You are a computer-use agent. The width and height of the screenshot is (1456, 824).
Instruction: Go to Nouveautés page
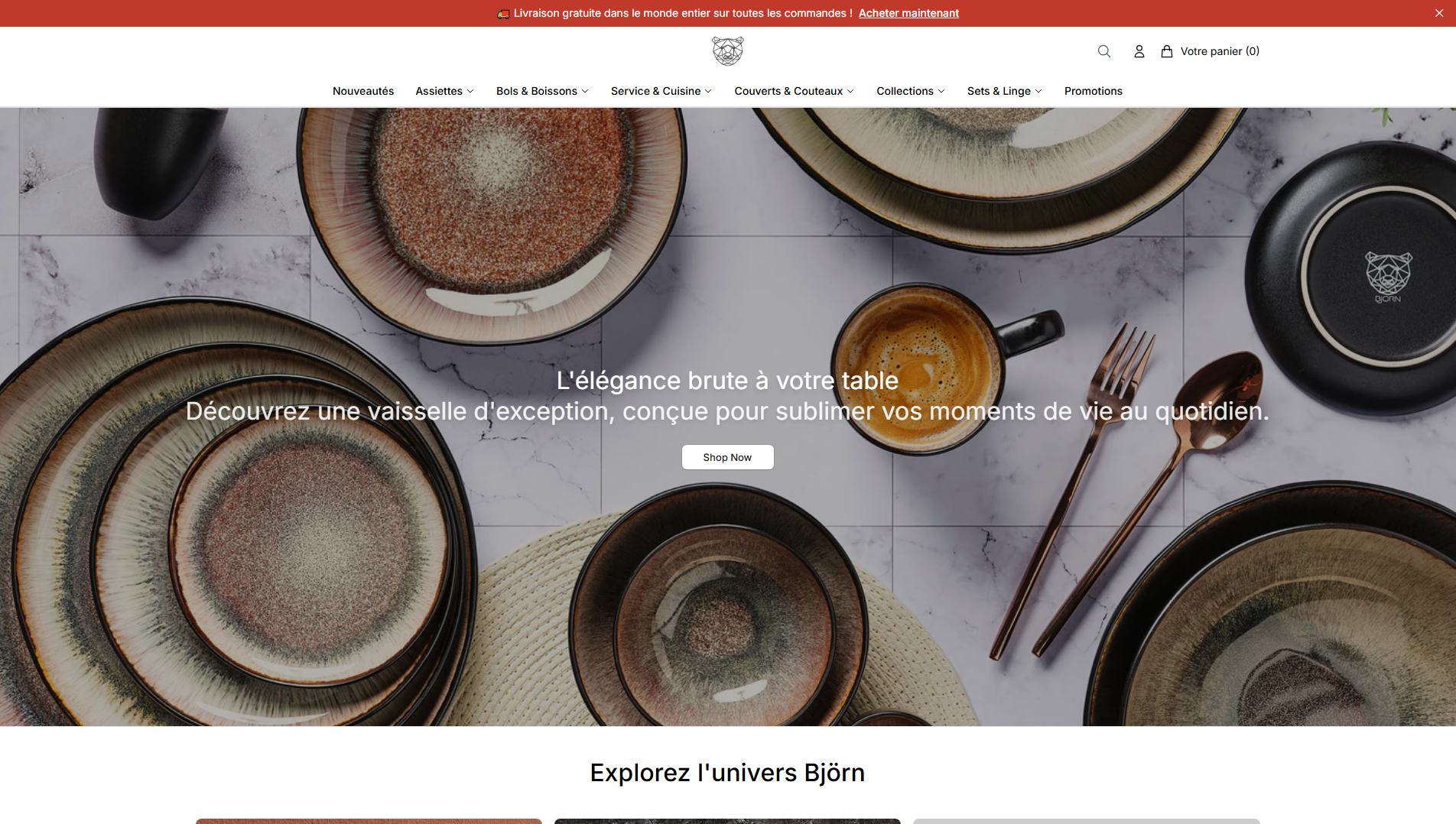click(x=363, y=91)
